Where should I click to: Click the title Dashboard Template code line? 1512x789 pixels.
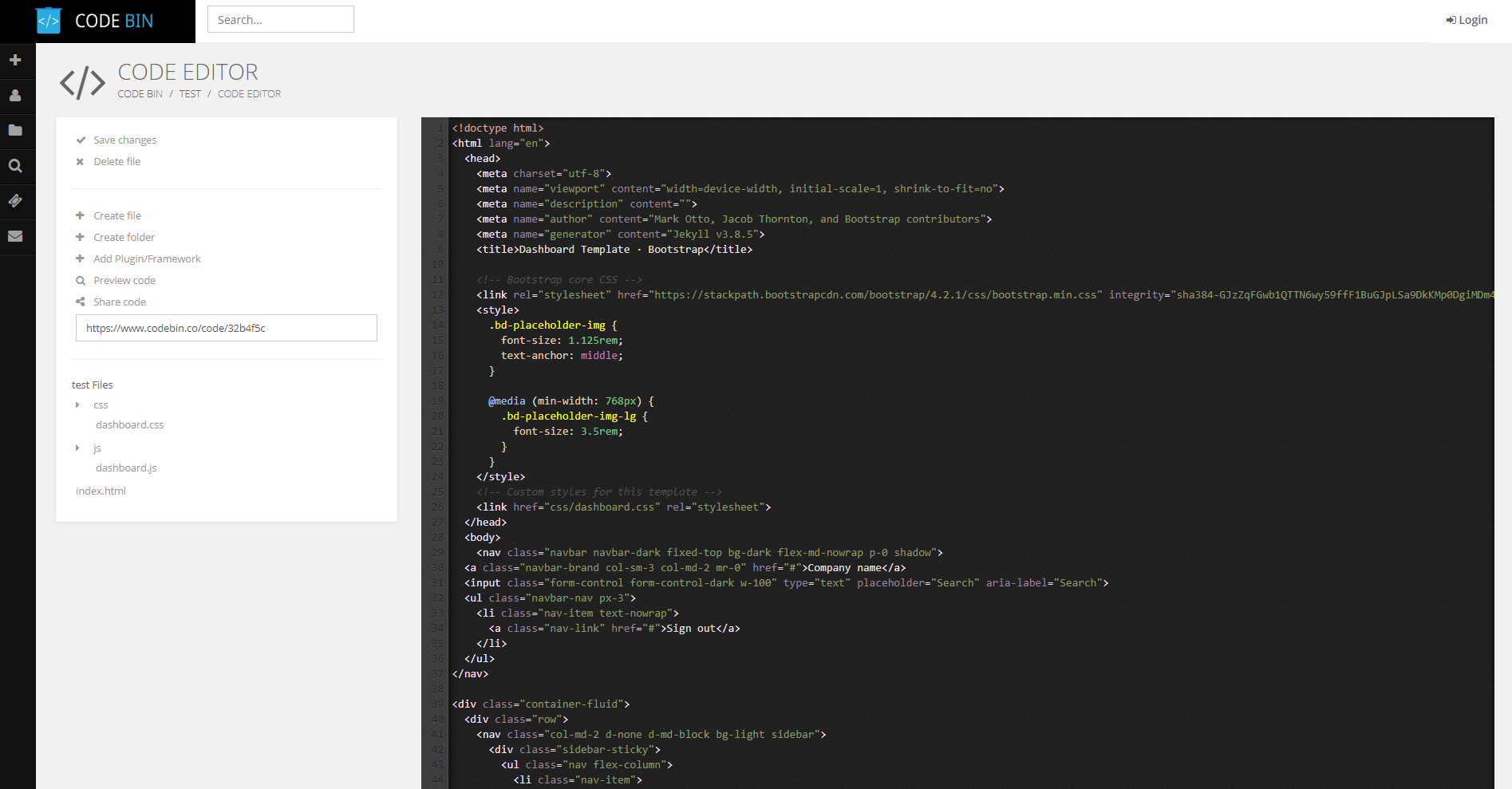[614, 249]
